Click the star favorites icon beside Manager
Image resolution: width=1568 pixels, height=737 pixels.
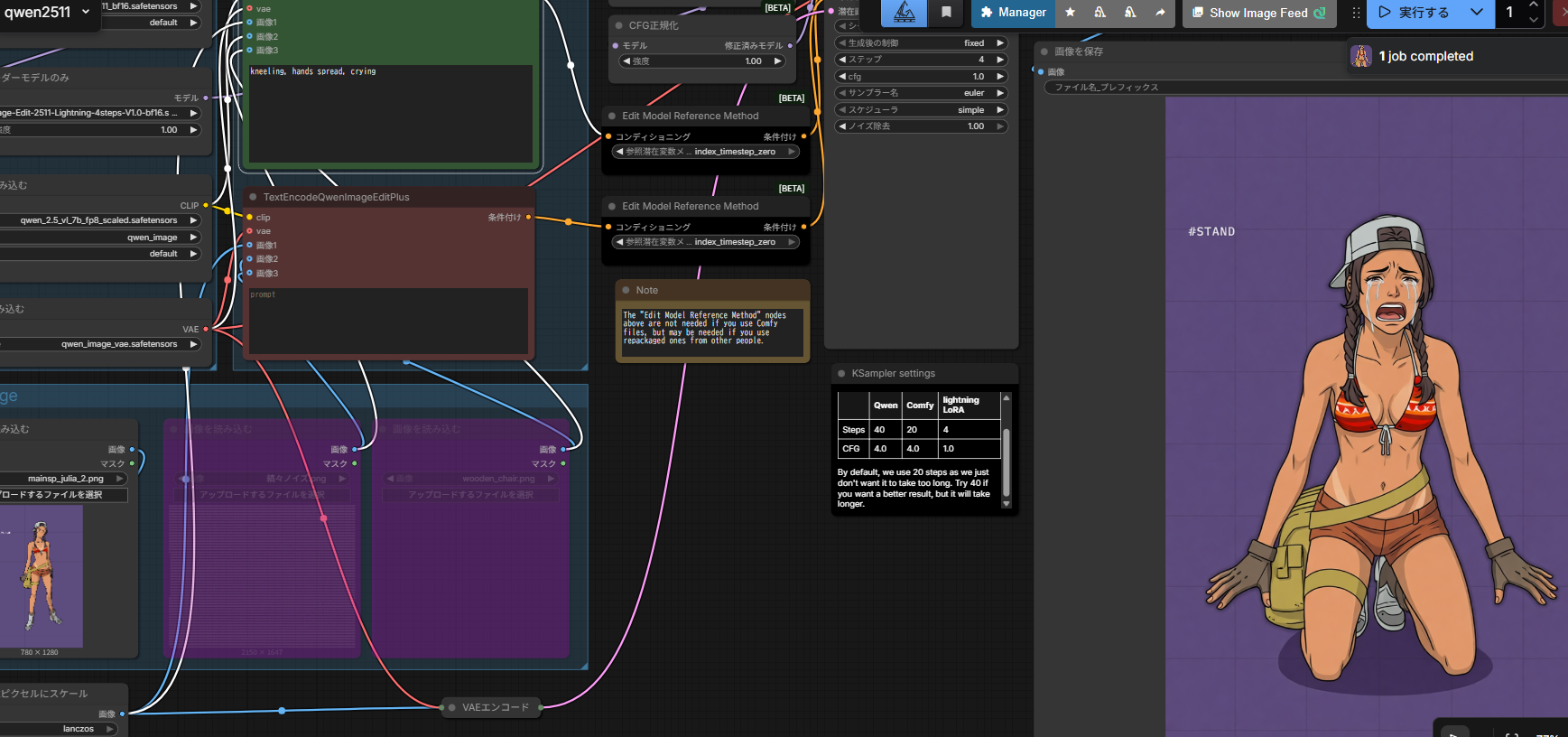click(1070, 13)
